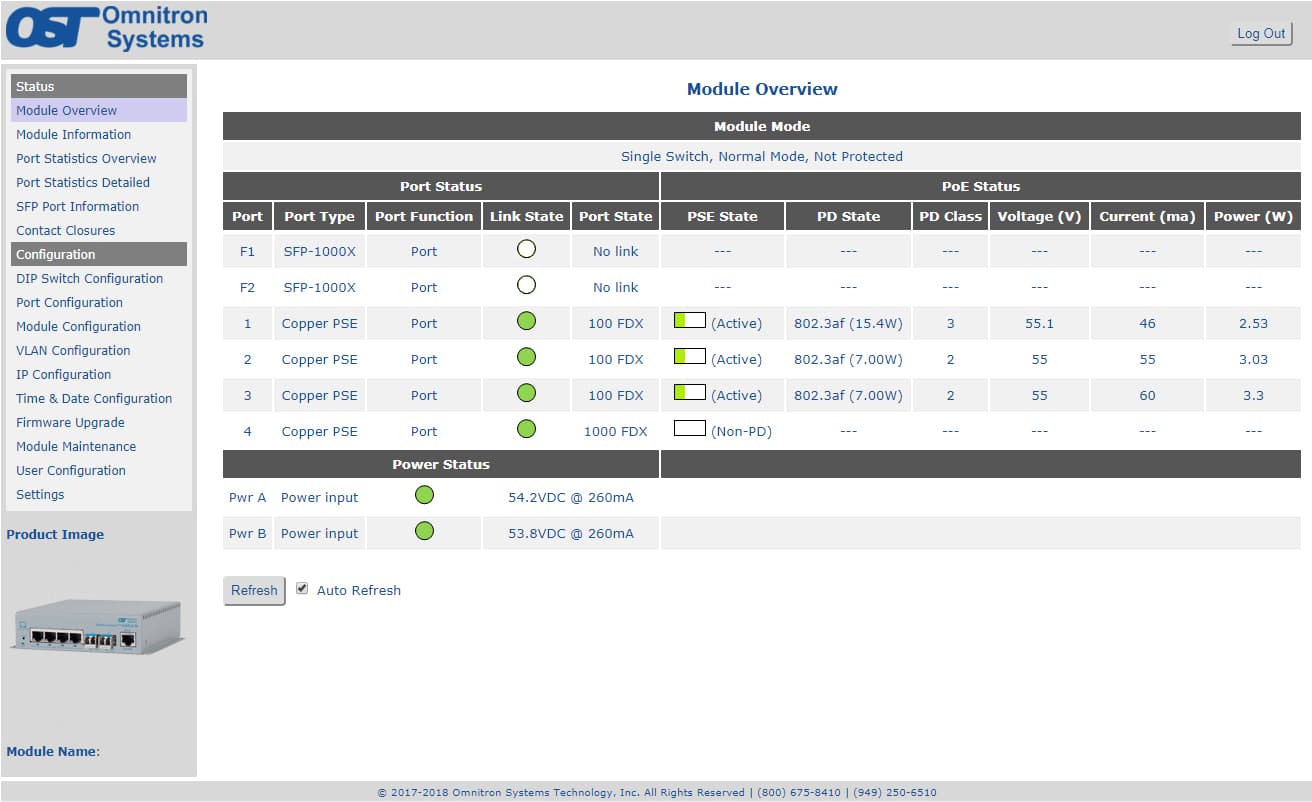
Task: Click the F1 port label
Action: (x=247, y=251)
